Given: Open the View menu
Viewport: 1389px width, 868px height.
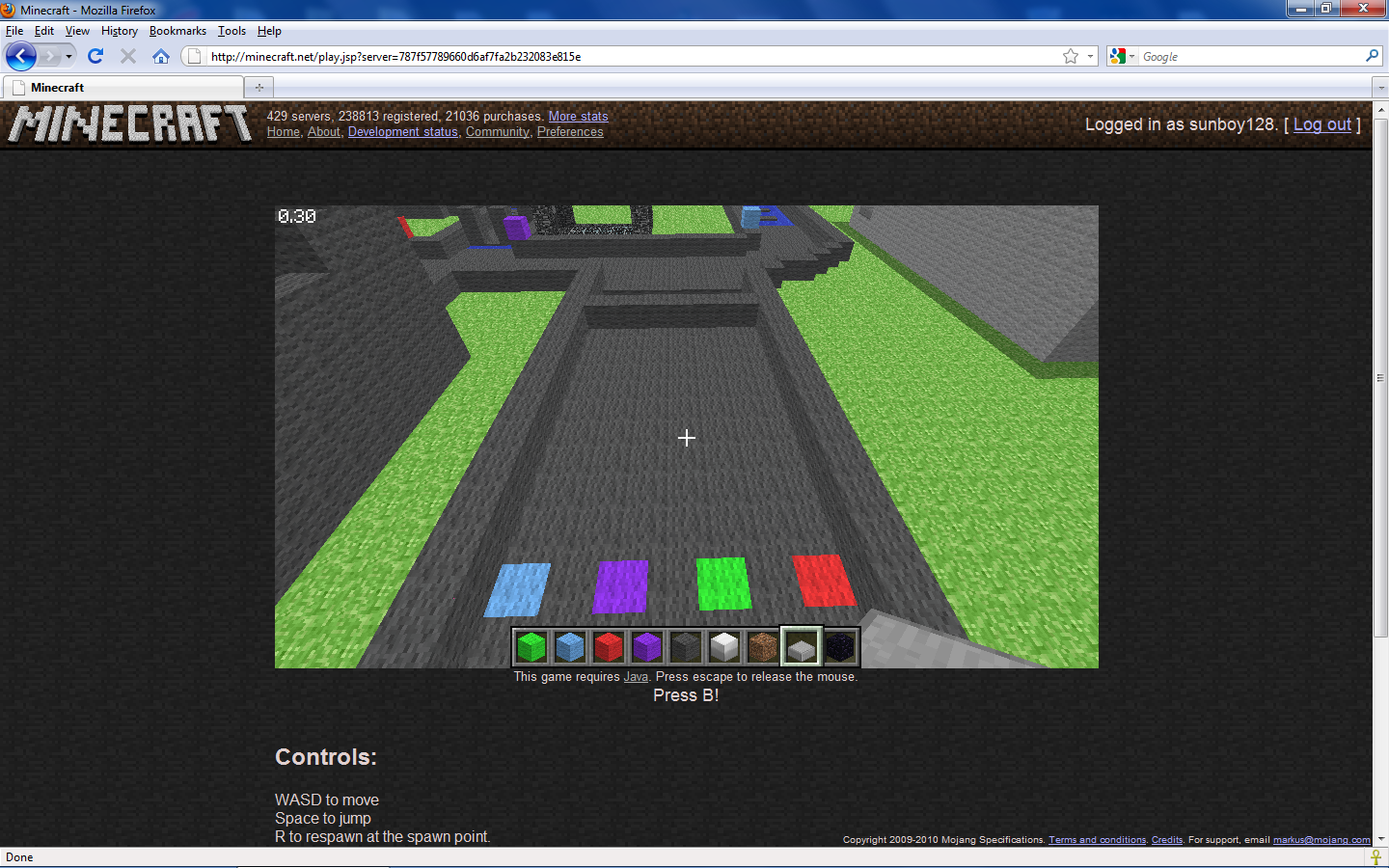Looking at the screenshot, I should [x=77, y=31].
